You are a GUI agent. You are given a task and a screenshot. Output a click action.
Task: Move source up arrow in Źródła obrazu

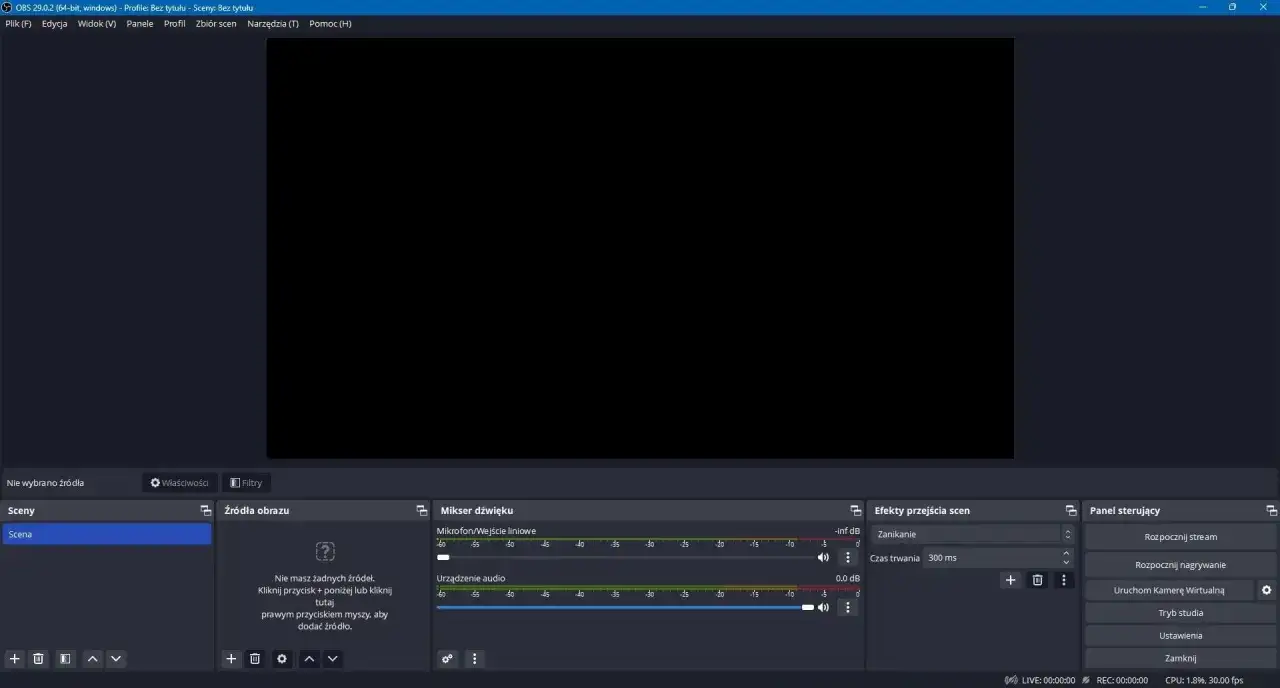[x=309, y=659]
